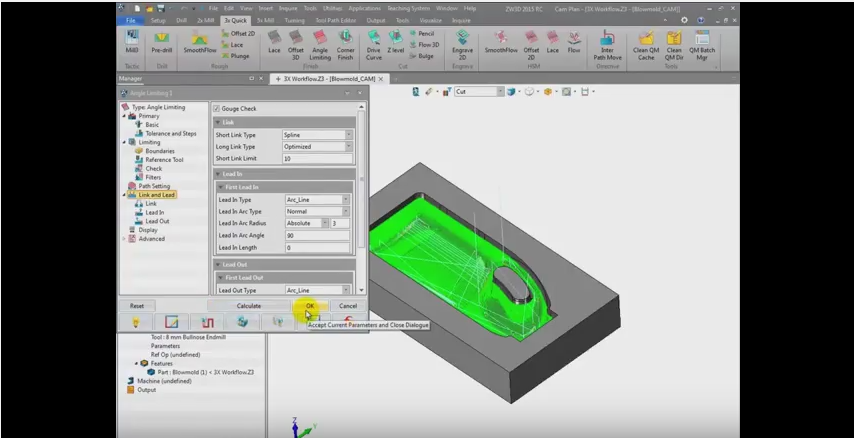
Task: Open the Cut display mode dropdown
Action: click(499, 92)
